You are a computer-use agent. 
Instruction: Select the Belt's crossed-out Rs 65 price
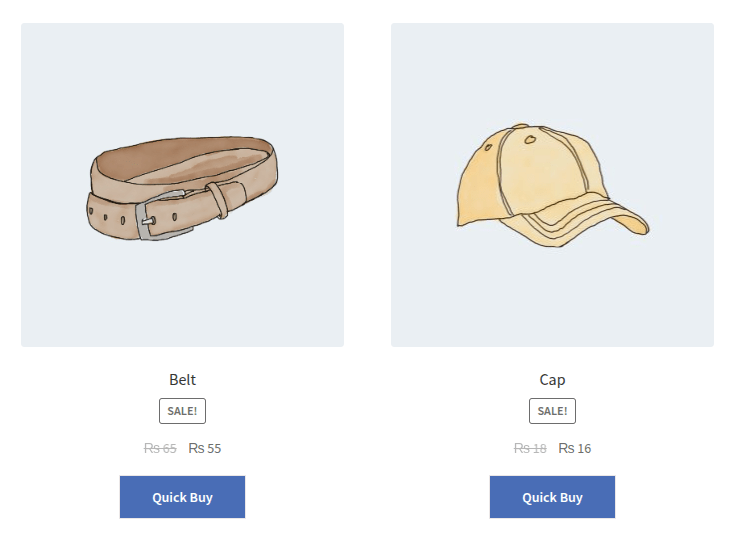(160, 449)
